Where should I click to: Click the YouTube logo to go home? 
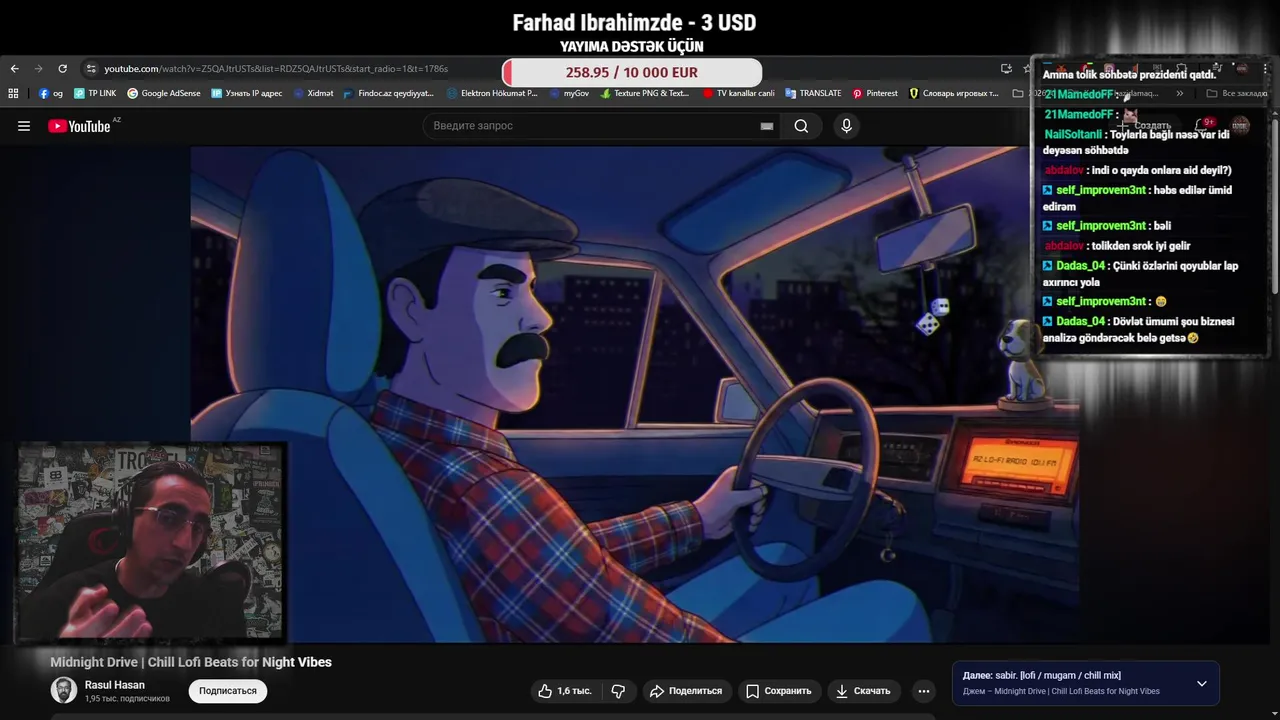pyautogui.click(x=79, y=126)
